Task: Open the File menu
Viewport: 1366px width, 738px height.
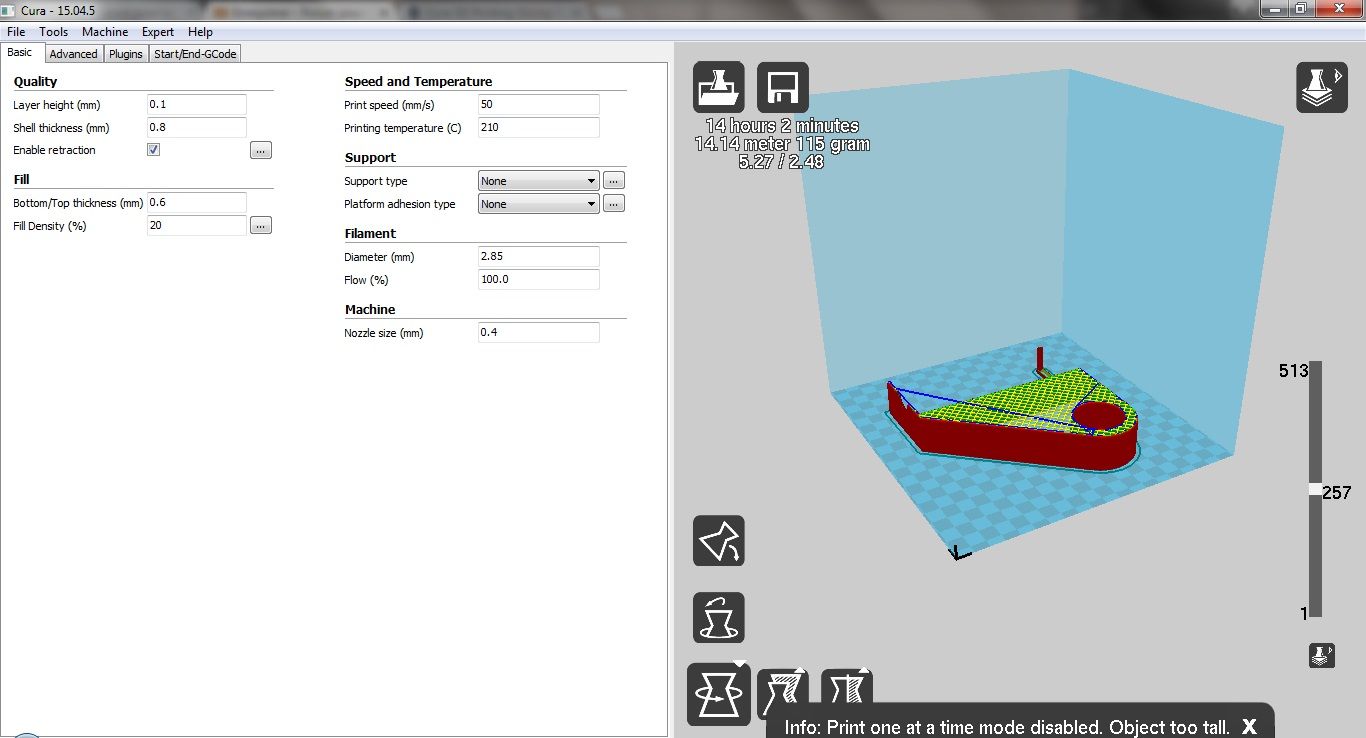Action: pyautogui.click(x=16, y=32)
